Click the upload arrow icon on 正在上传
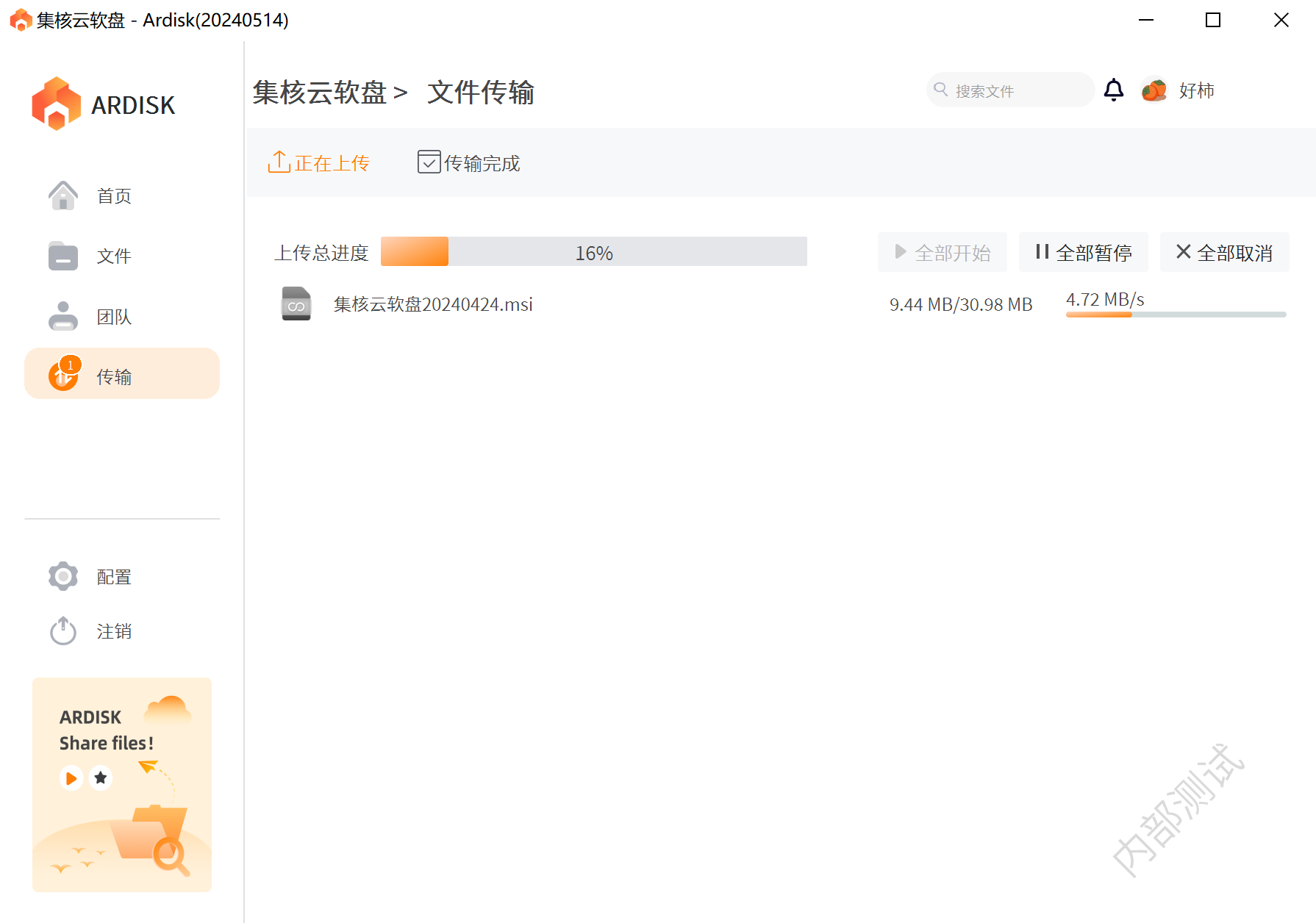Viewport: 1316px width, 923px height. (279, 162)
